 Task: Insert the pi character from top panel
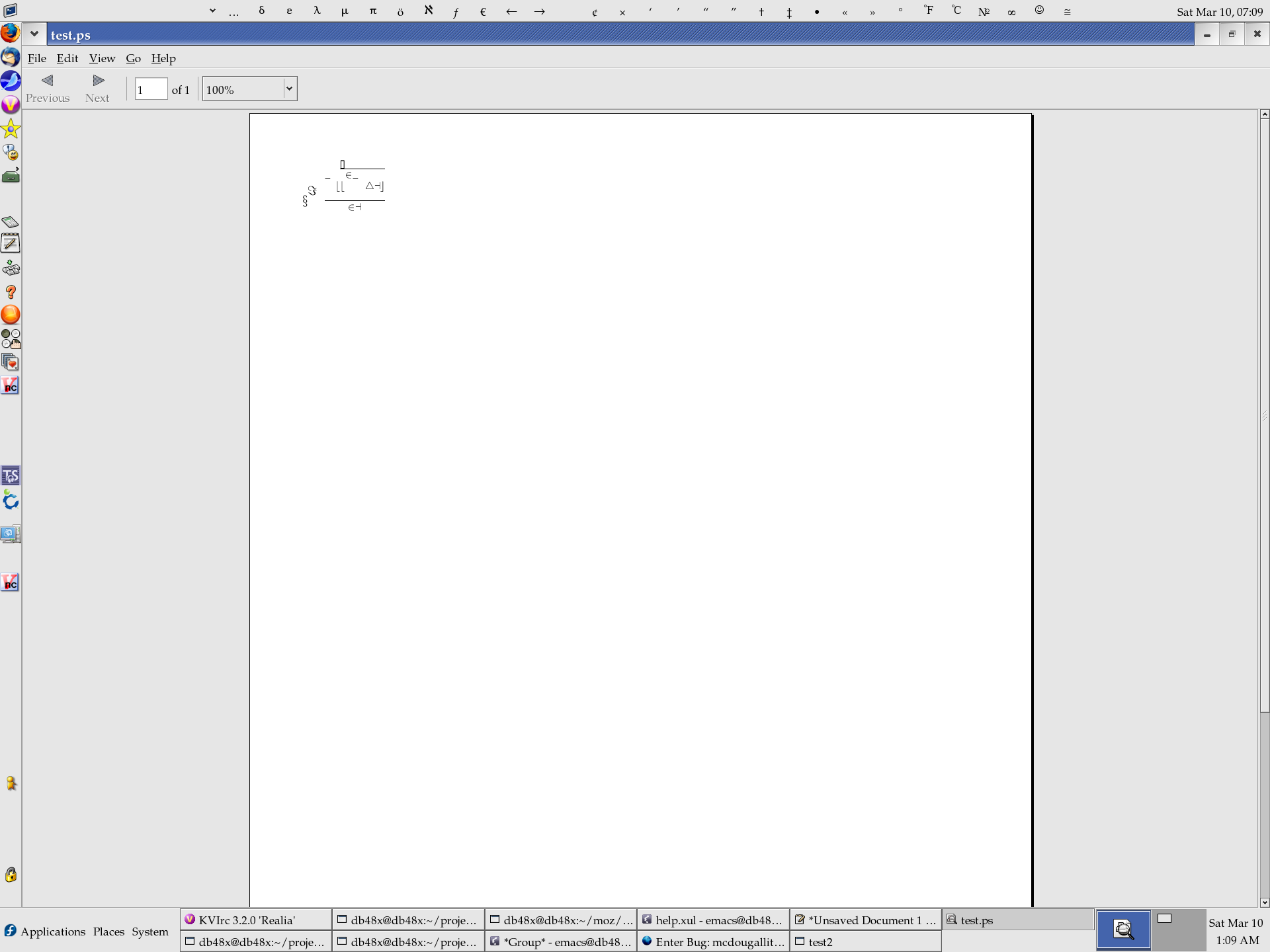click(373, 11)
